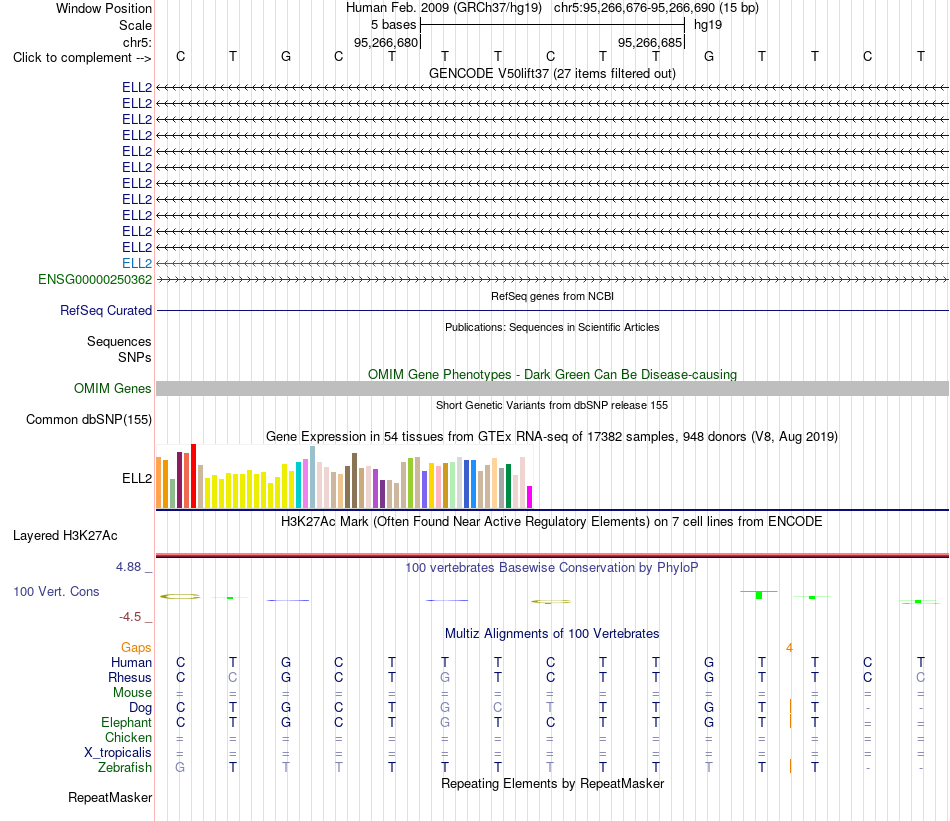Select the grey OMIM Genes item bar

coord(552,388)
